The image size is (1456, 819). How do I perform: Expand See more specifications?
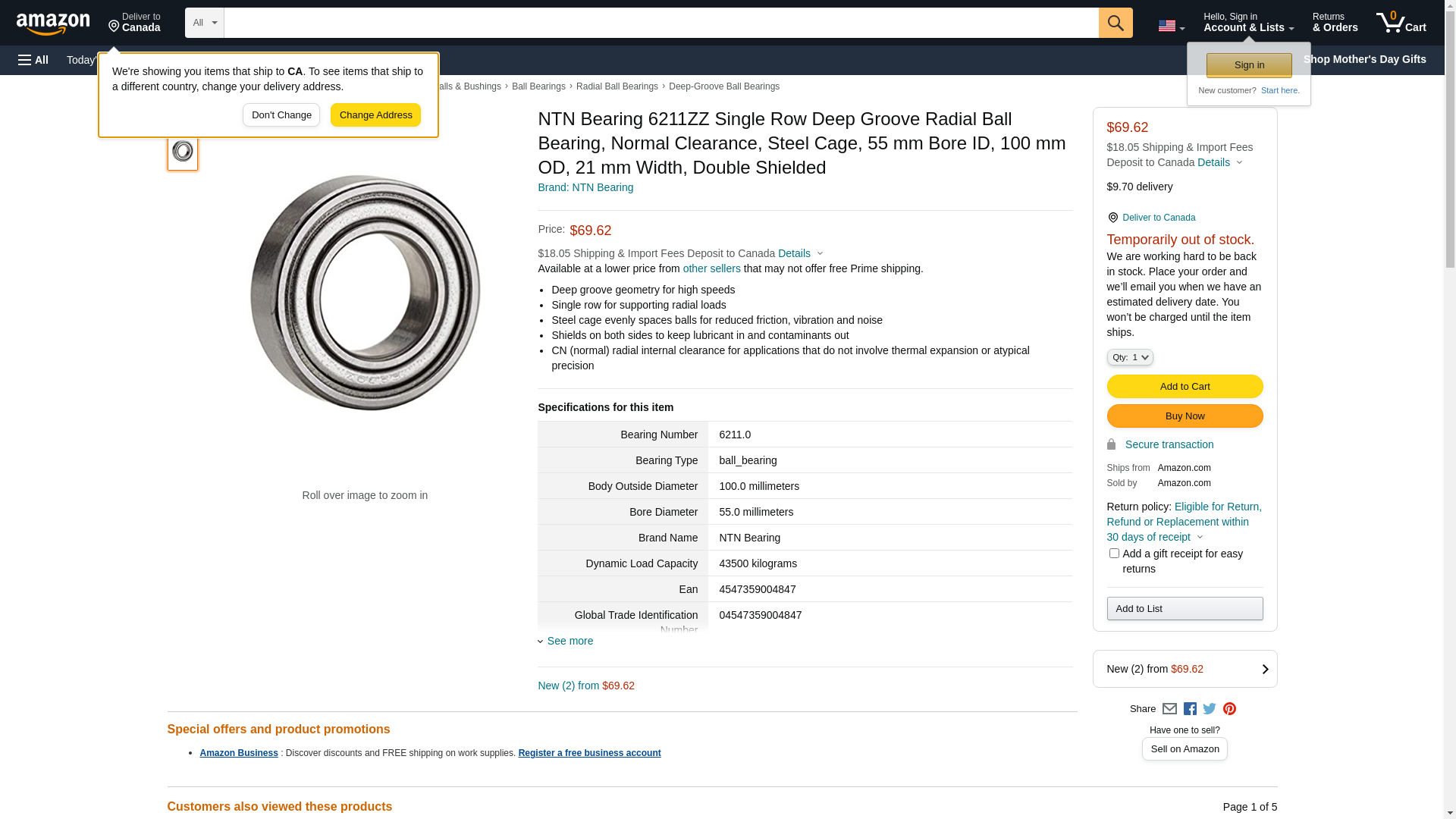click(x=570, y=641)
